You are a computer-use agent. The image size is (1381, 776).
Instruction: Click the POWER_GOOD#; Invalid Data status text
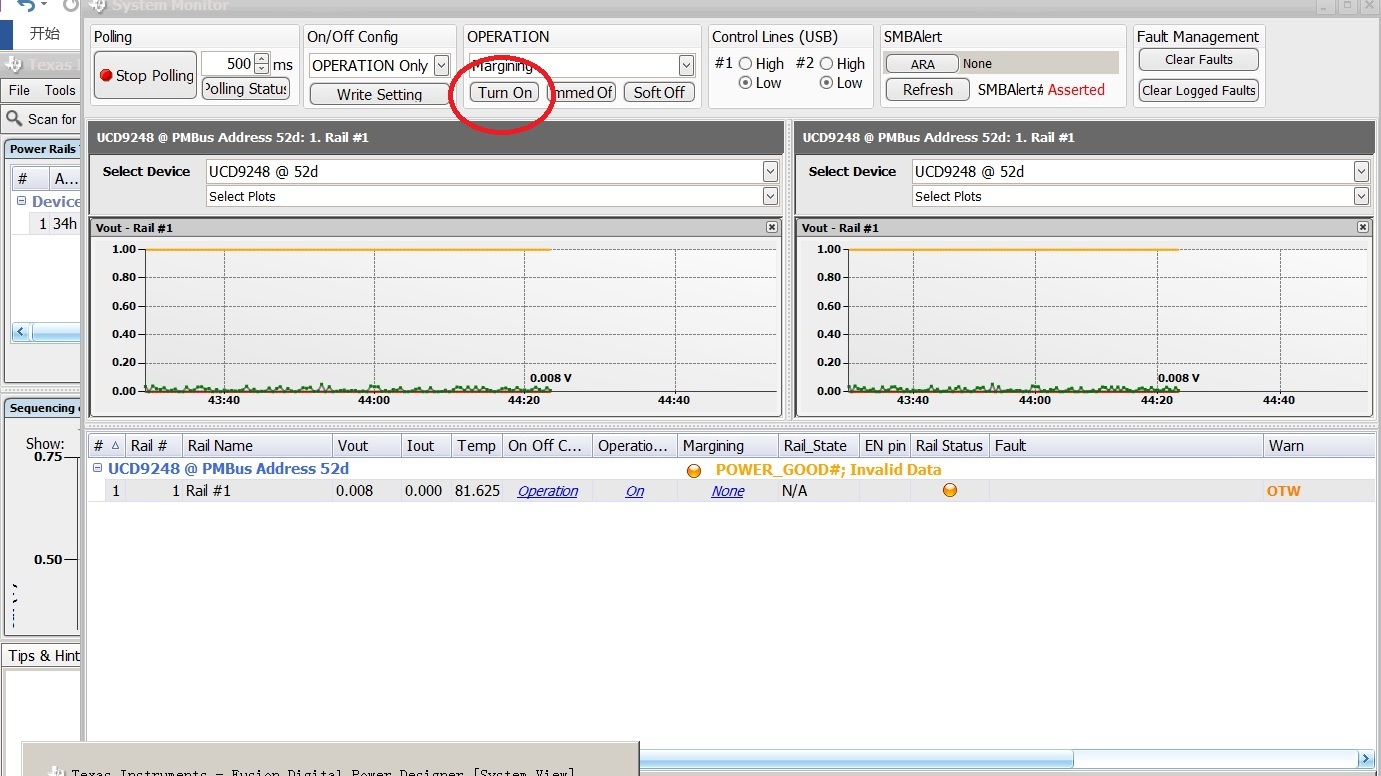click(x=829, y=469)
